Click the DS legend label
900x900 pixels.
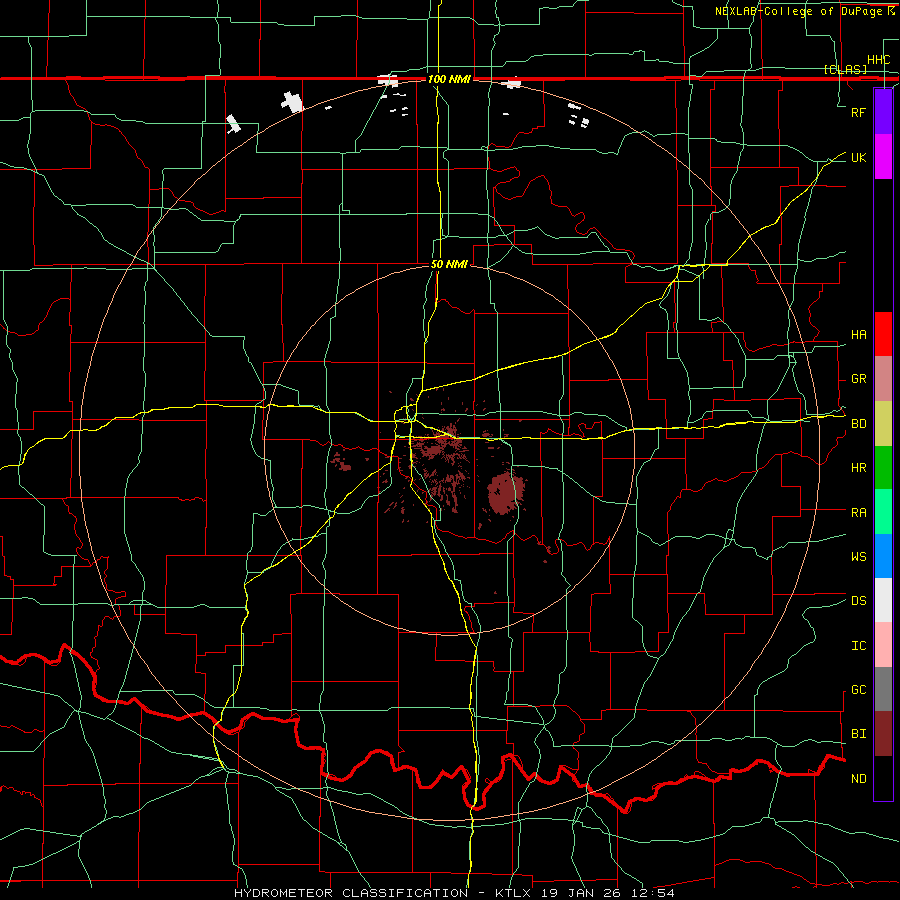(x=858, y=601)
